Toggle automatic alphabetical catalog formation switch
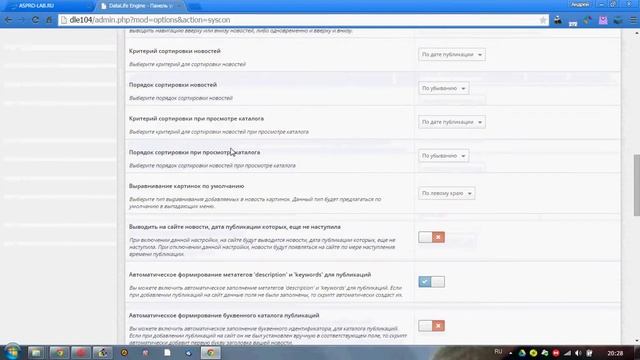 coord(431,326)
